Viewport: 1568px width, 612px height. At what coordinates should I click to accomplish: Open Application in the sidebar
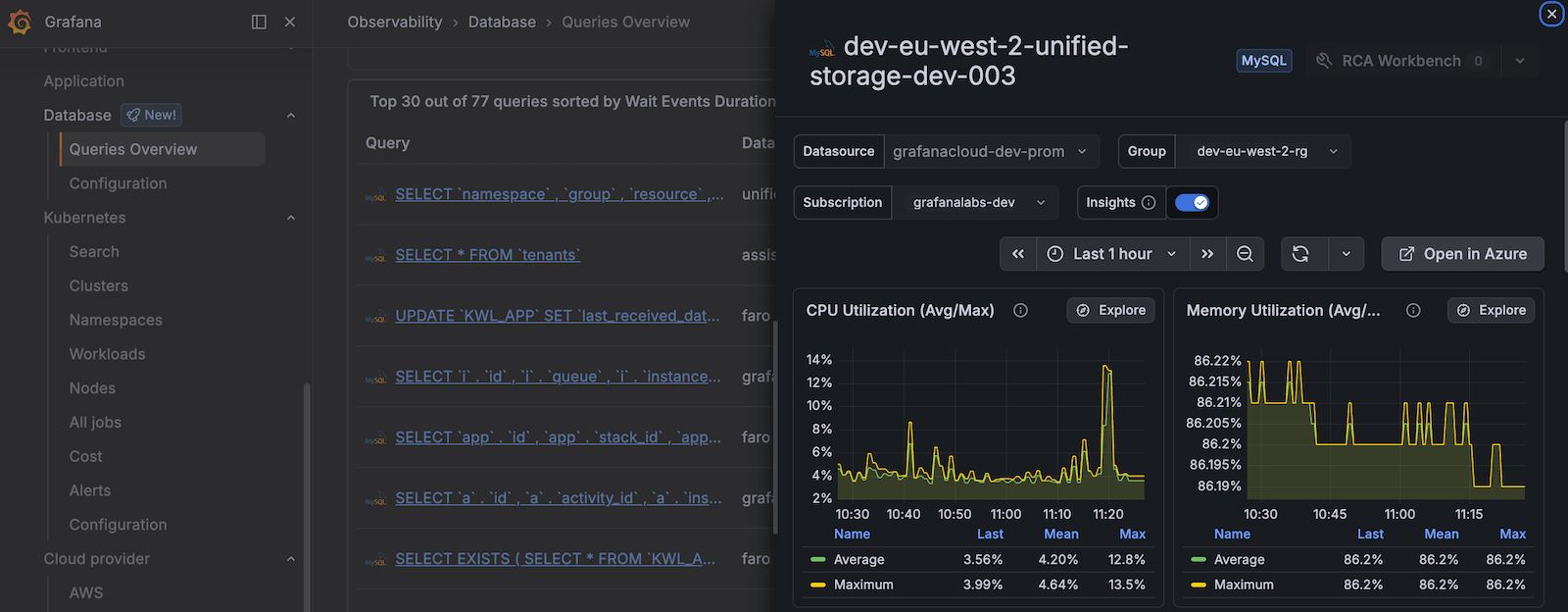point(84,81)
